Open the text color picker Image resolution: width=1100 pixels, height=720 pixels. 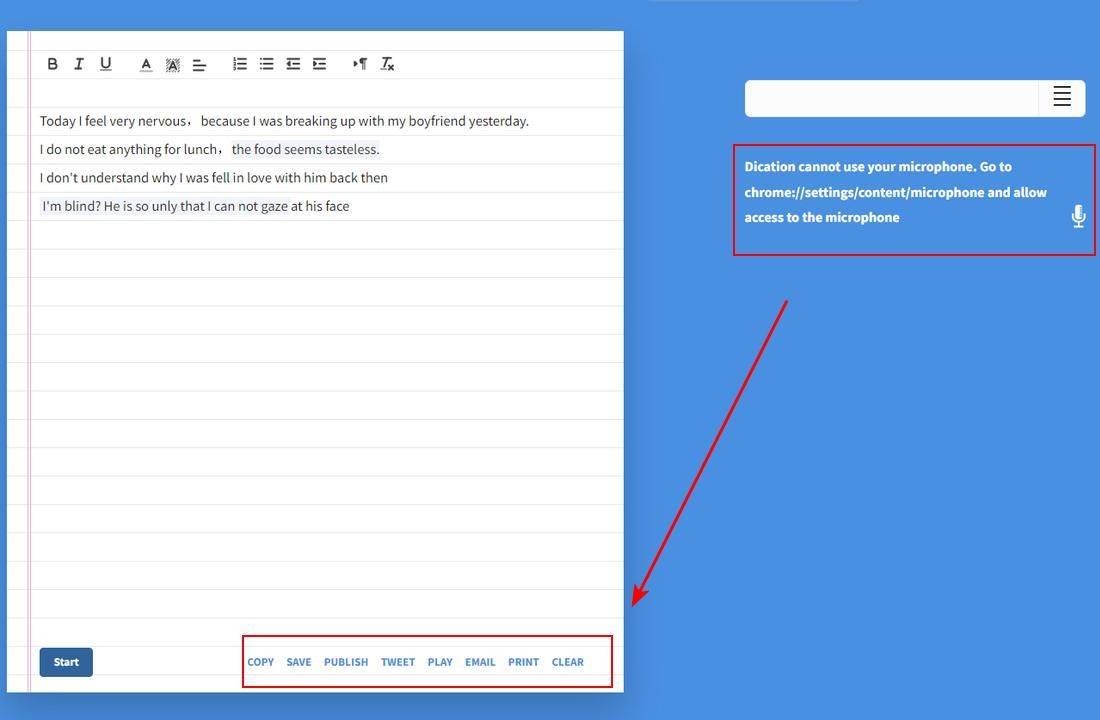point(146,65)
